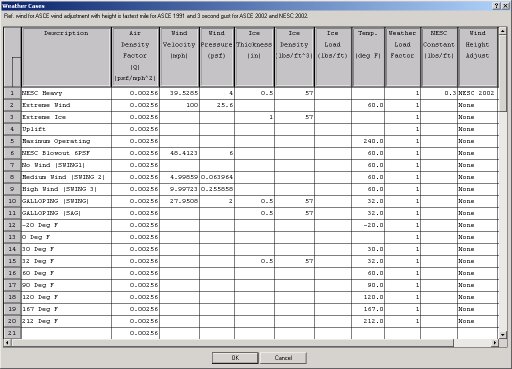
Task: Select the '167 Deg F' description cell
Action: [66, 309]
